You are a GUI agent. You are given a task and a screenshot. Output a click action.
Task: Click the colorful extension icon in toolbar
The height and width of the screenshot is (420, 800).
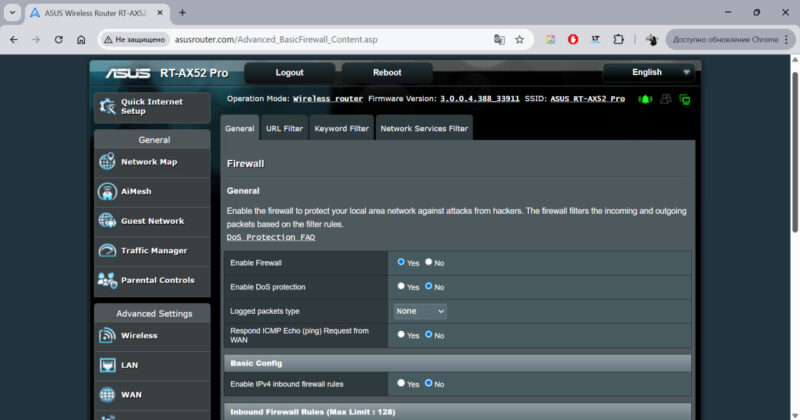550,39
